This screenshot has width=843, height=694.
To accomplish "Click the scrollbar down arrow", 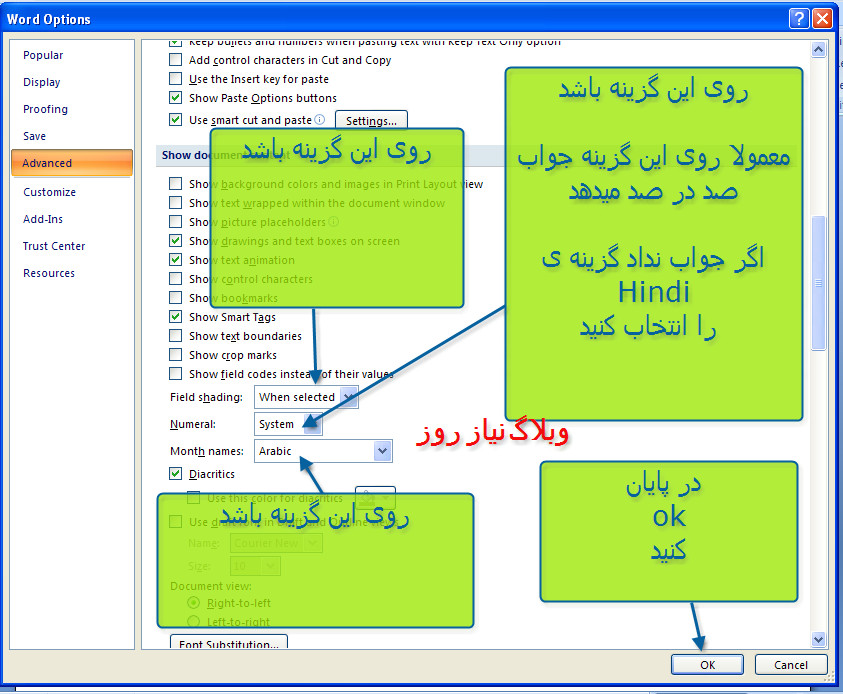I will pos(818,639).
